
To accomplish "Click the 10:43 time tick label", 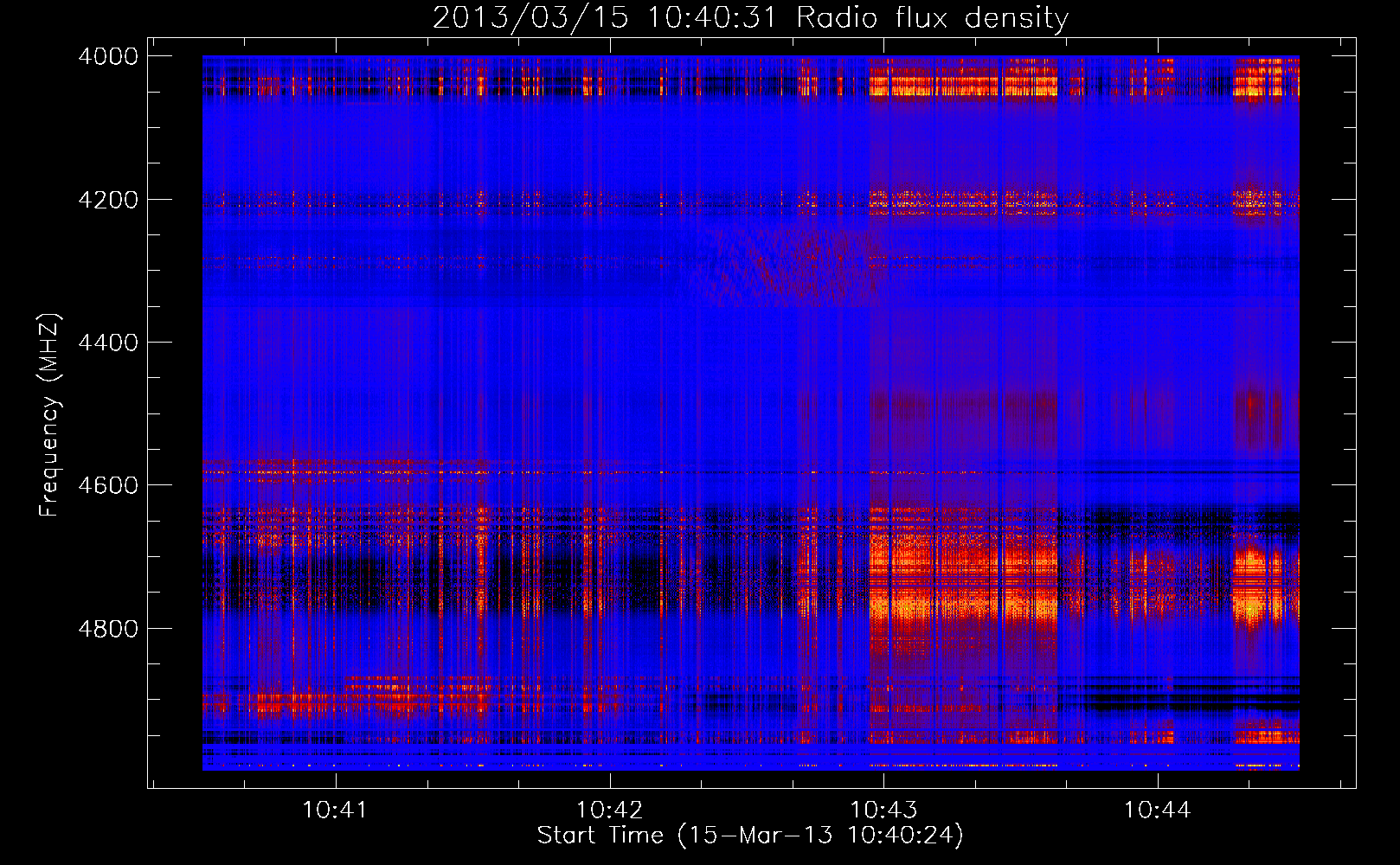I will pyautogui.click(x=883, y=811).
